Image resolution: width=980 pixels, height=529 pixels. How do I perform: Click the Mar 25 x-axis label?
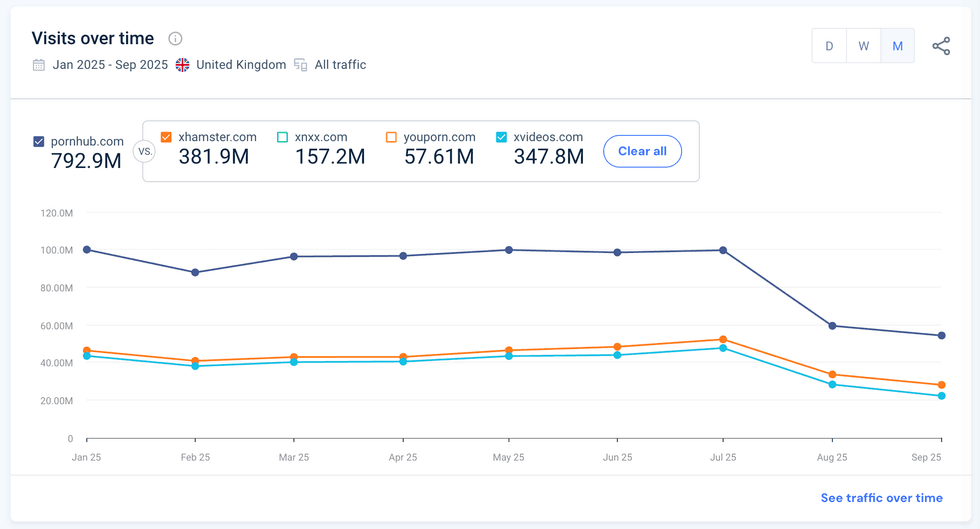pyautogui.click(x=294, y=457)
